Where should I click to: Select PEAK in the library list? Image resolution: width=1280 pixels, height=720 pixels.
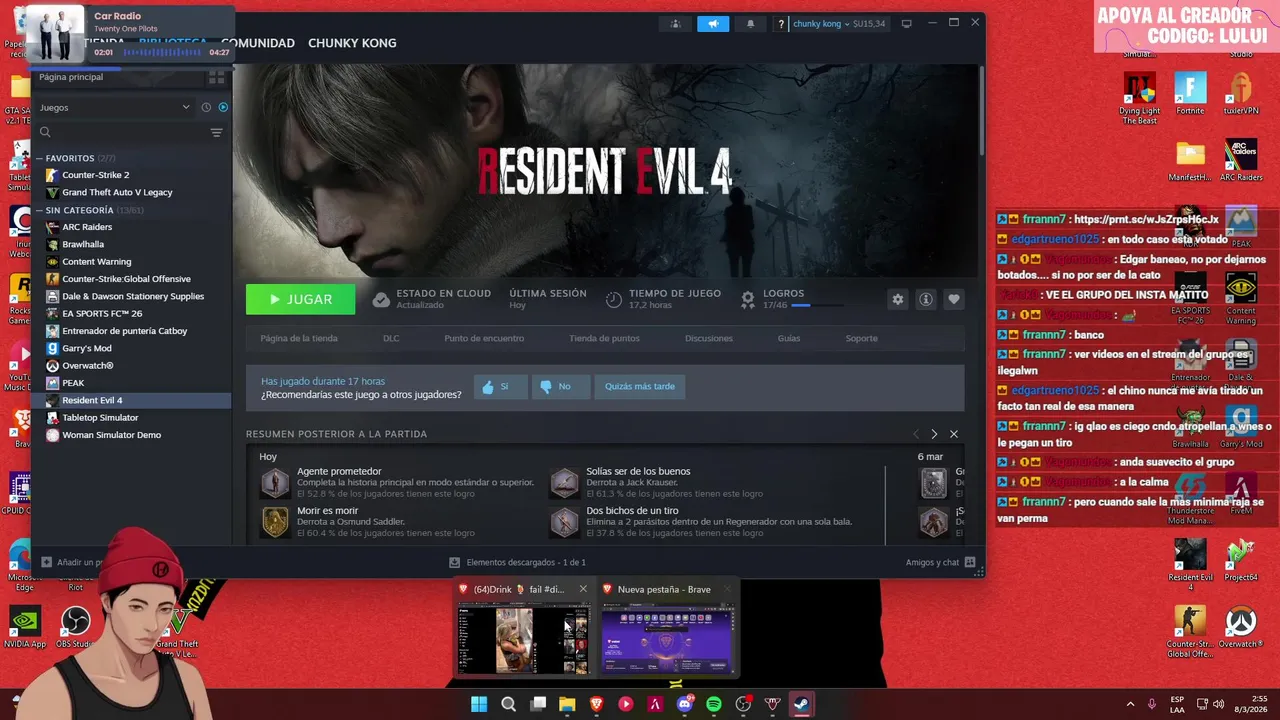coord(132,383)
